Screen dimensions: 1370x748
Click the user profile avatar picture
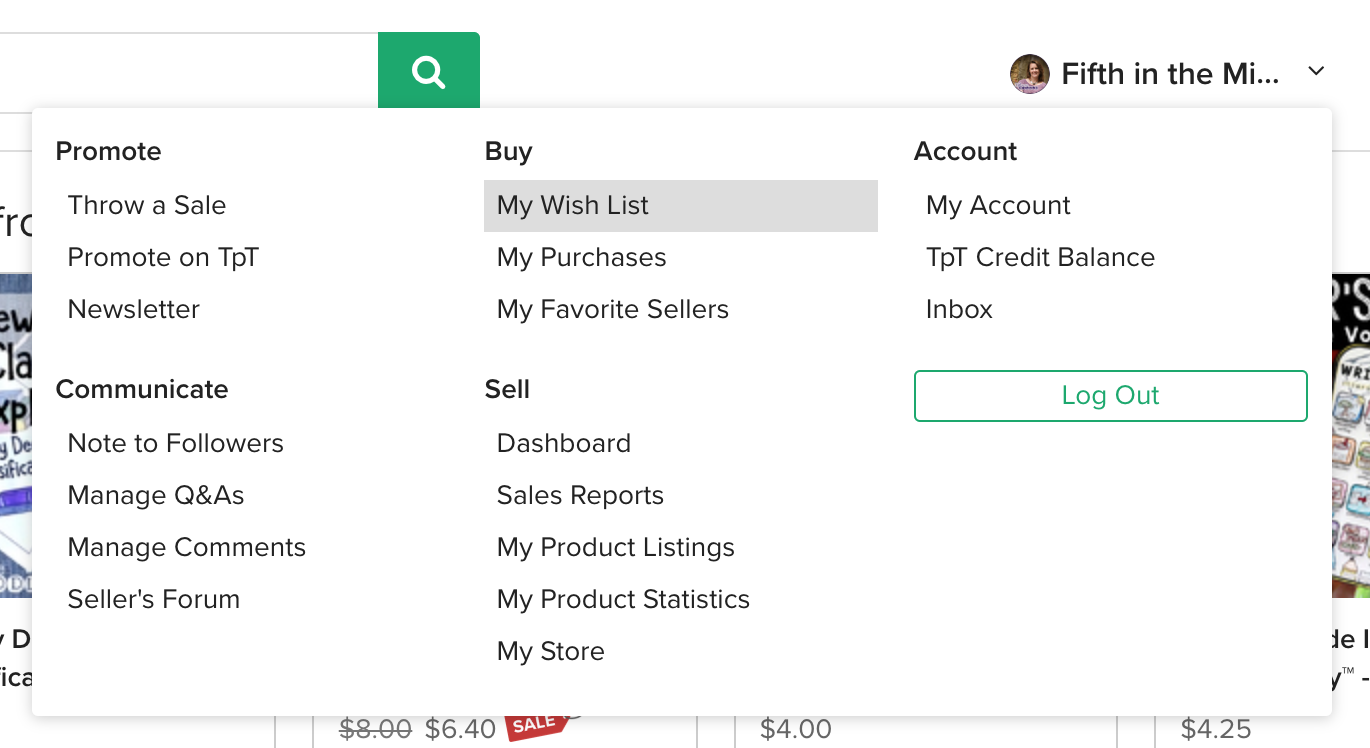coord(1029,74)
